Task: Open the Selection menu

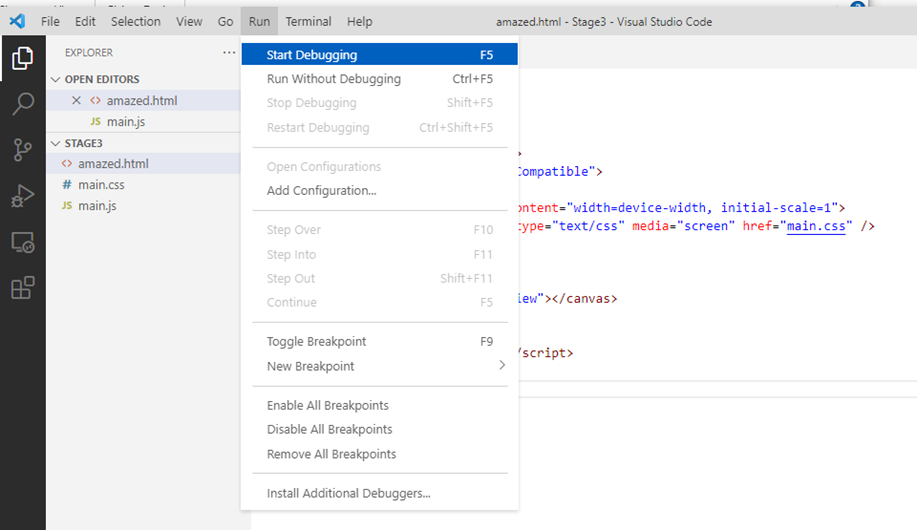Action: (136, 22)
